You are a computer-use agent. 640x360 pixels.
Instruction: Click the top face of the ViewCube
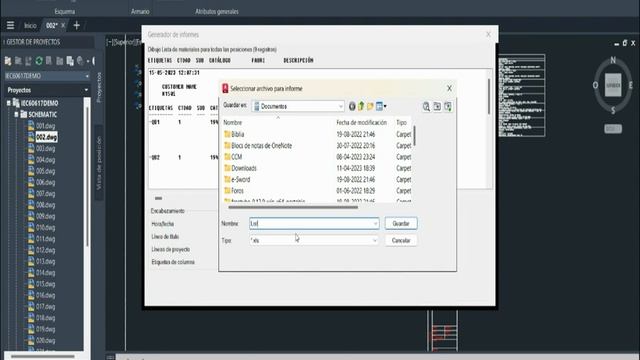coord(613,85)
